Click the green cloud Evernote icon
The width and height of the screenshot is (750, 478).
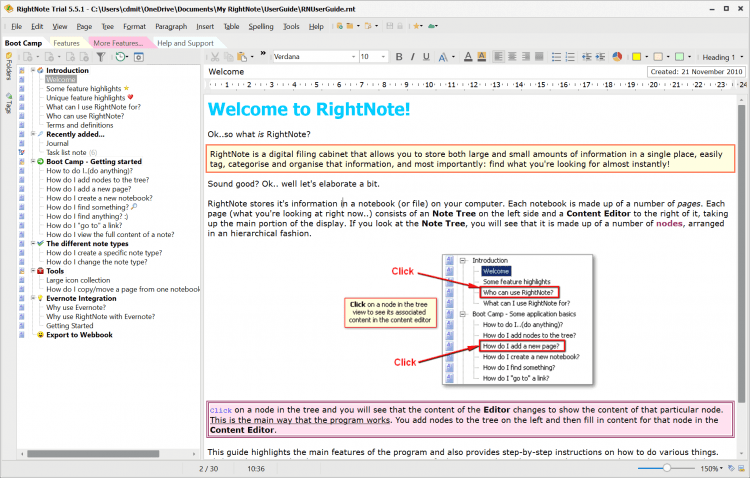[x=432, y=26]
